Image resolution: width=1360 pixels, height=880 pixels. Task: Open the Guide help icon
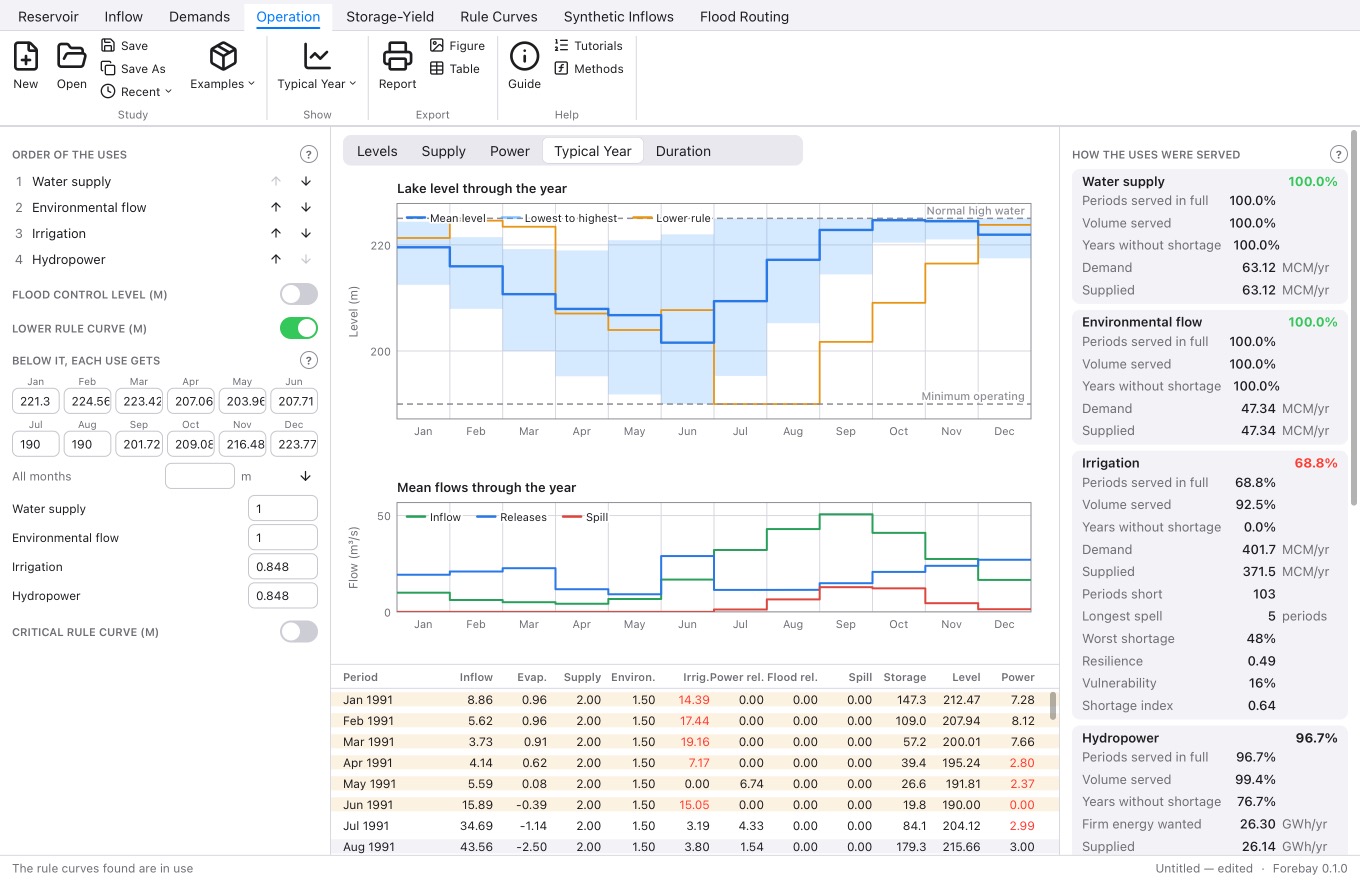click(x=524, y=66)
